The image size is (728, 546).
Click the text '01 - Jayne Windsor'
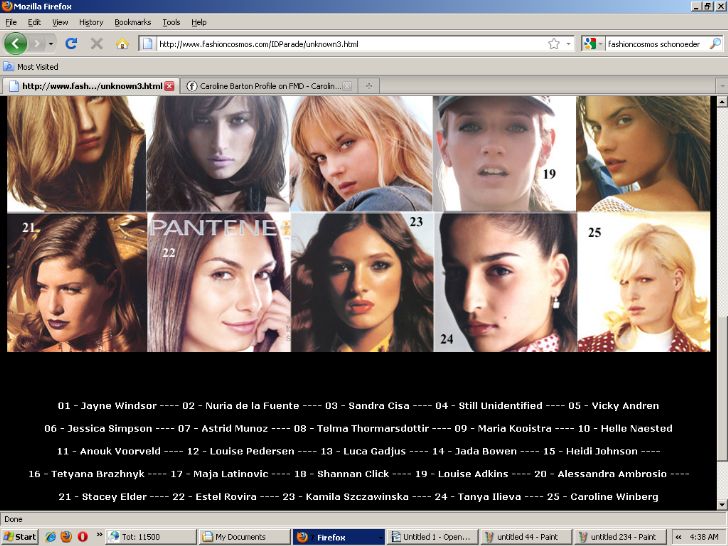[x=107, y=406]
